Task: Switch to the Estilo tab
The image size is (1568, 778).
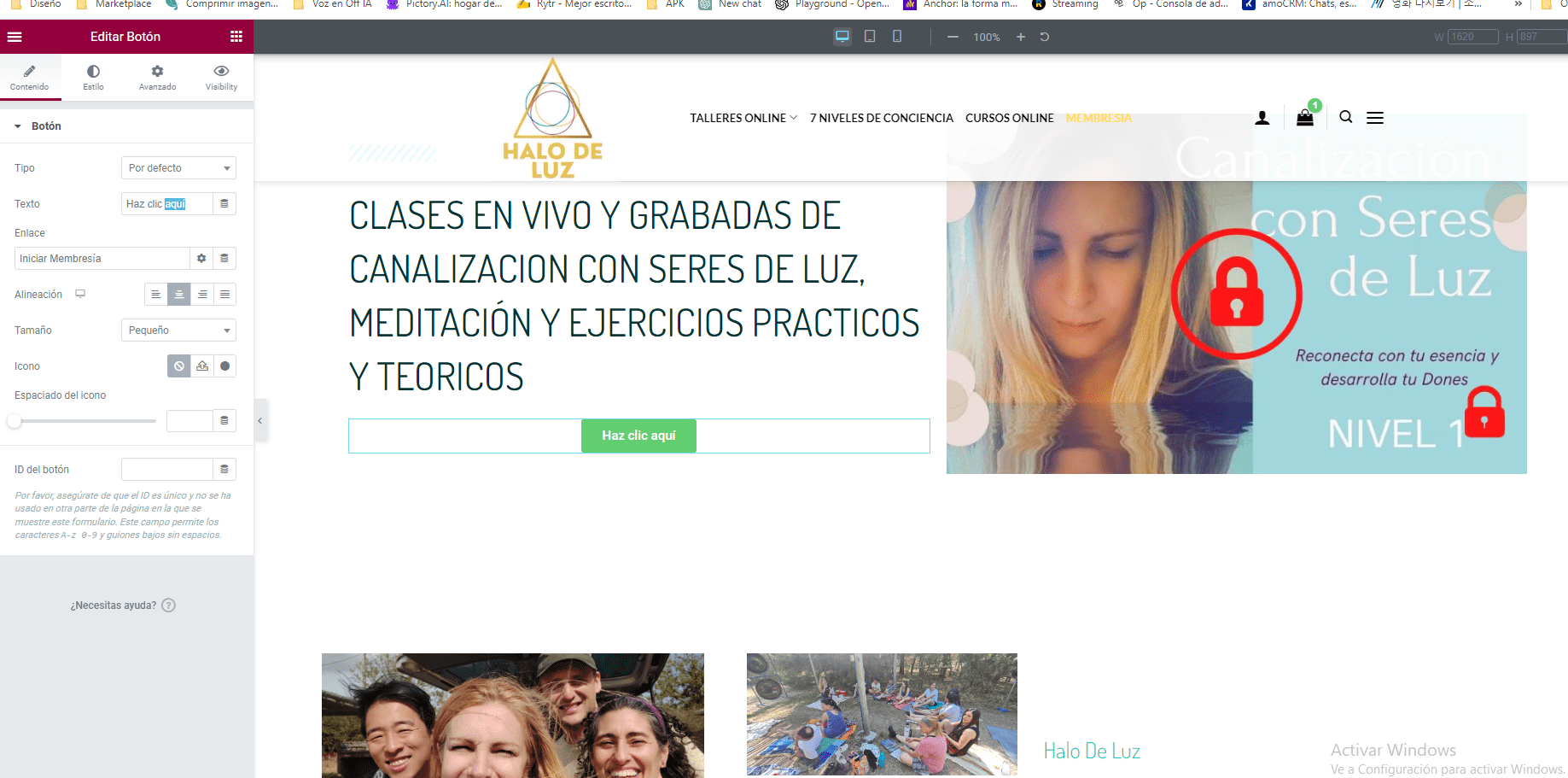Action: click(x=94, y=77)
